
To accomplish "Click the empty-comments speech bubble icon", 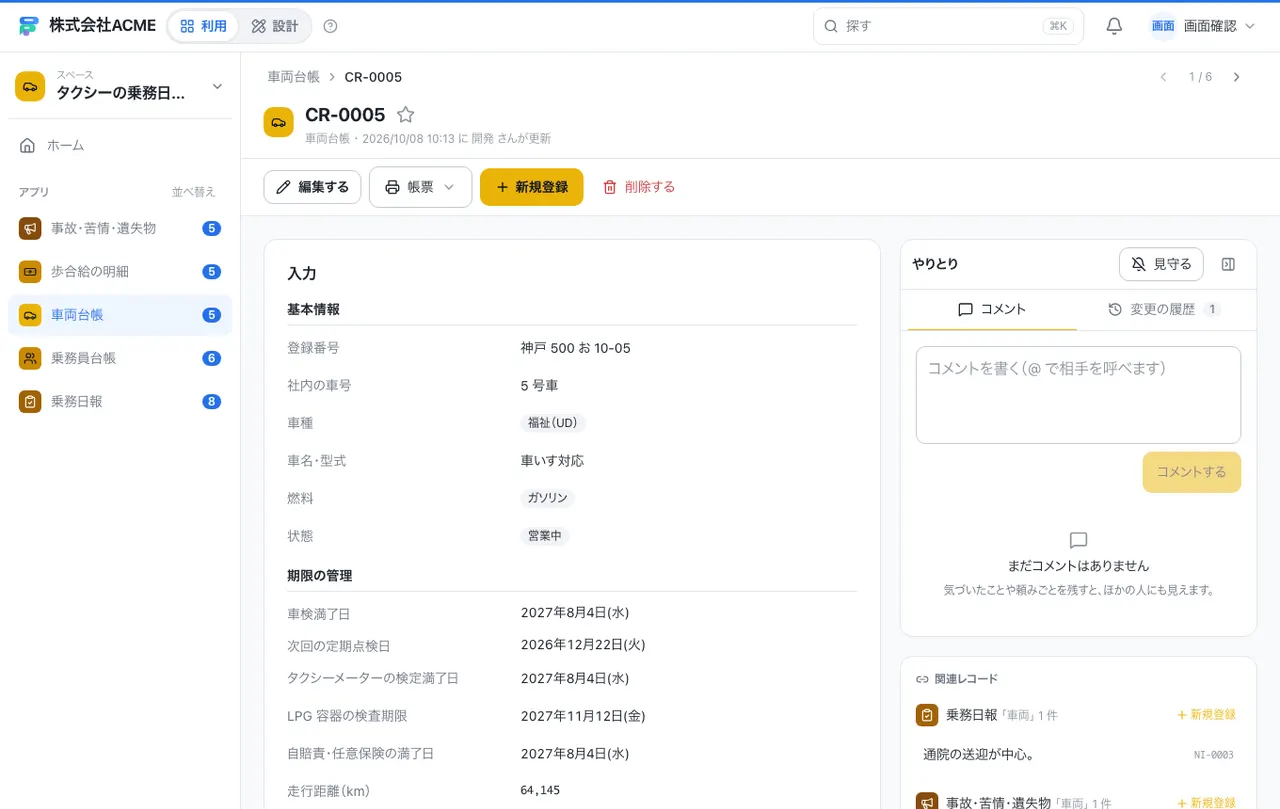I will pos(1078,540).
